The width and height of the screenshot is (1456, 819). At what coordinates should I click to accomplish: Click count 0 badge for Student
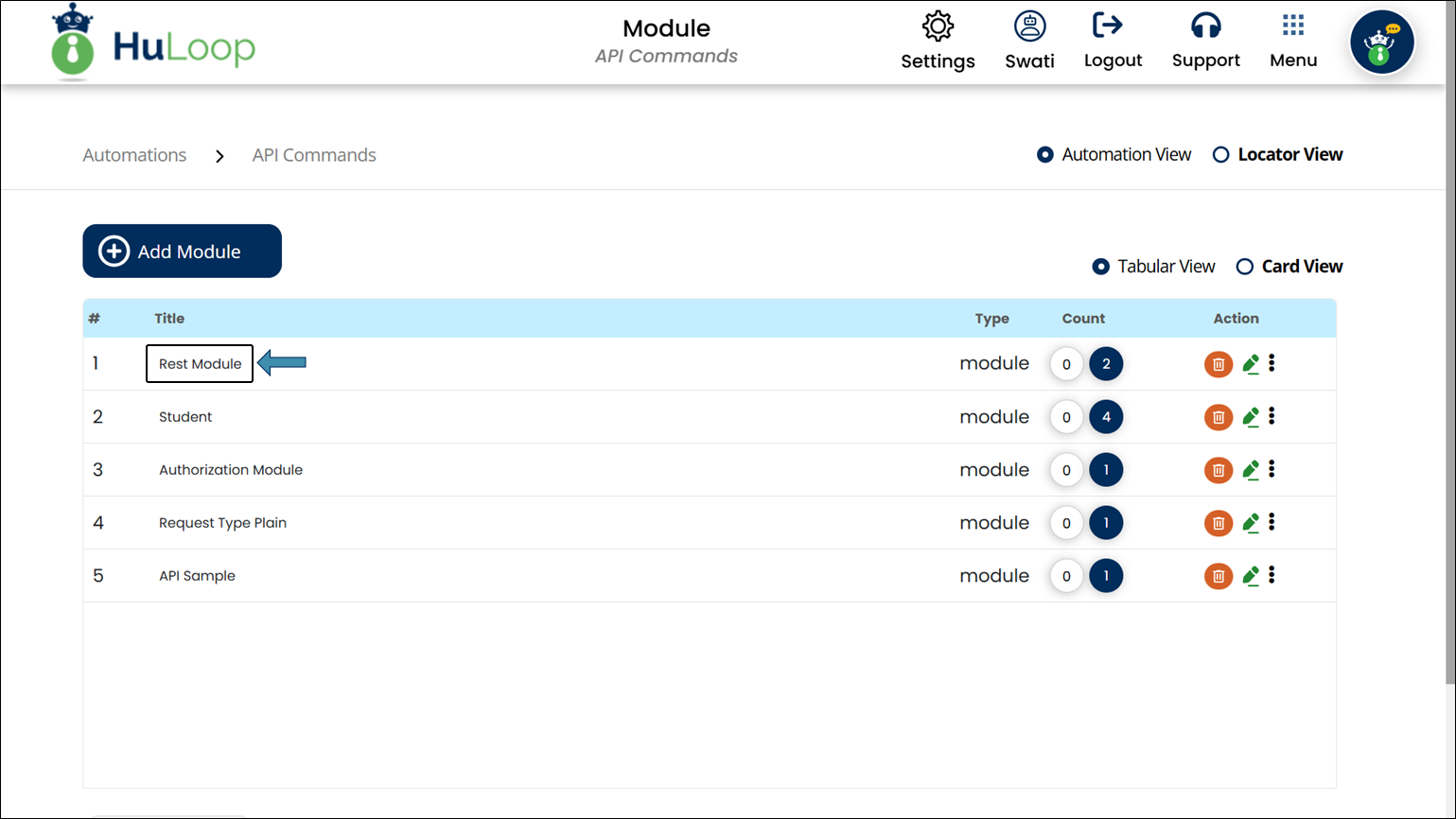[x=1066, y=417]
